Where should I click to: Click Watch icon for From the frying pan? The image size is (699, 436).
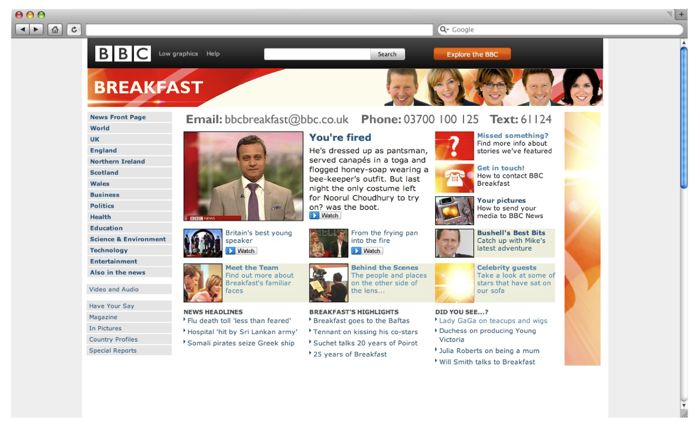coord(367,251)
